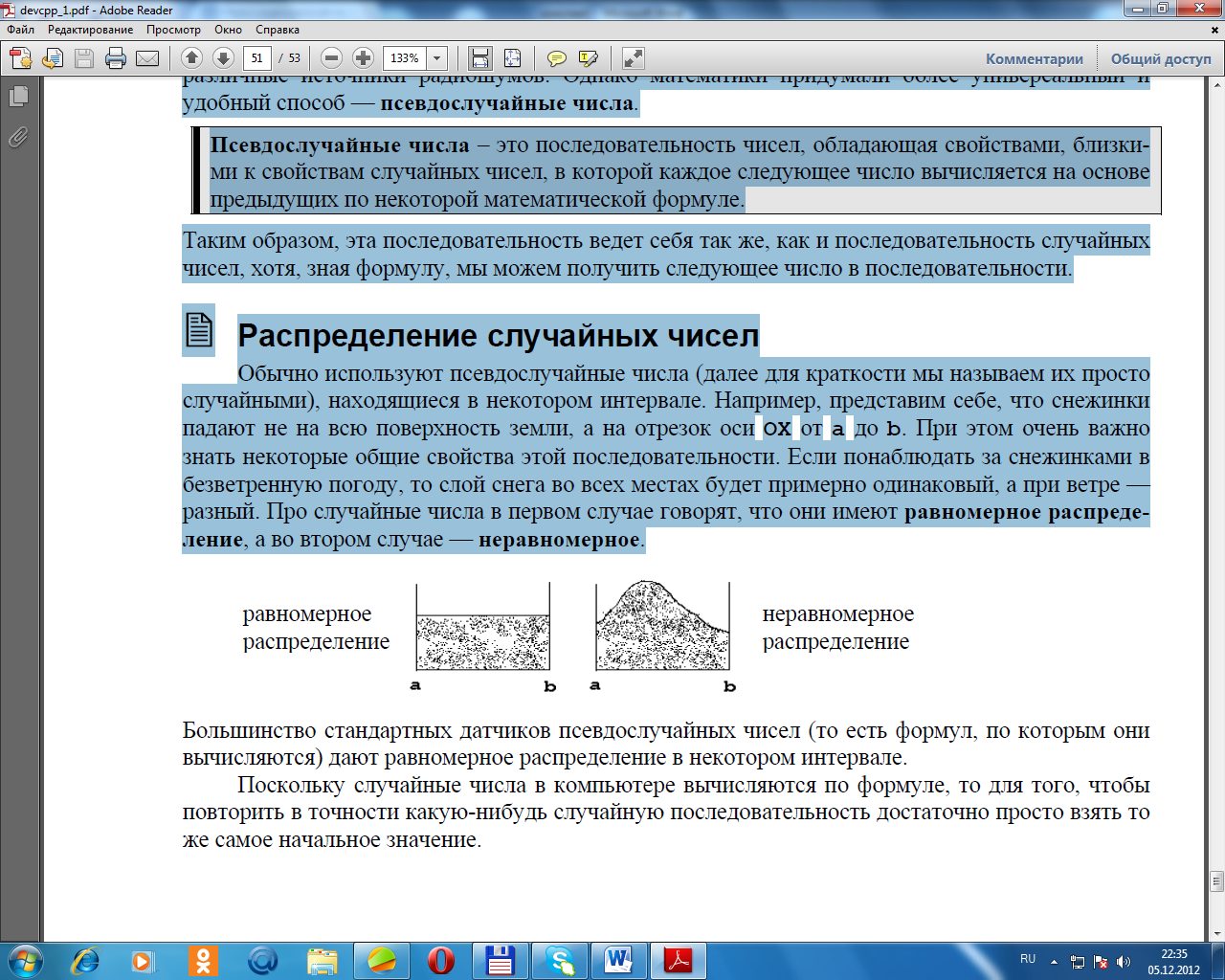Open Skype from the taskbar
Image resolution: width=1225 pixels, height=980 pixels.
(x=559, y=960)
